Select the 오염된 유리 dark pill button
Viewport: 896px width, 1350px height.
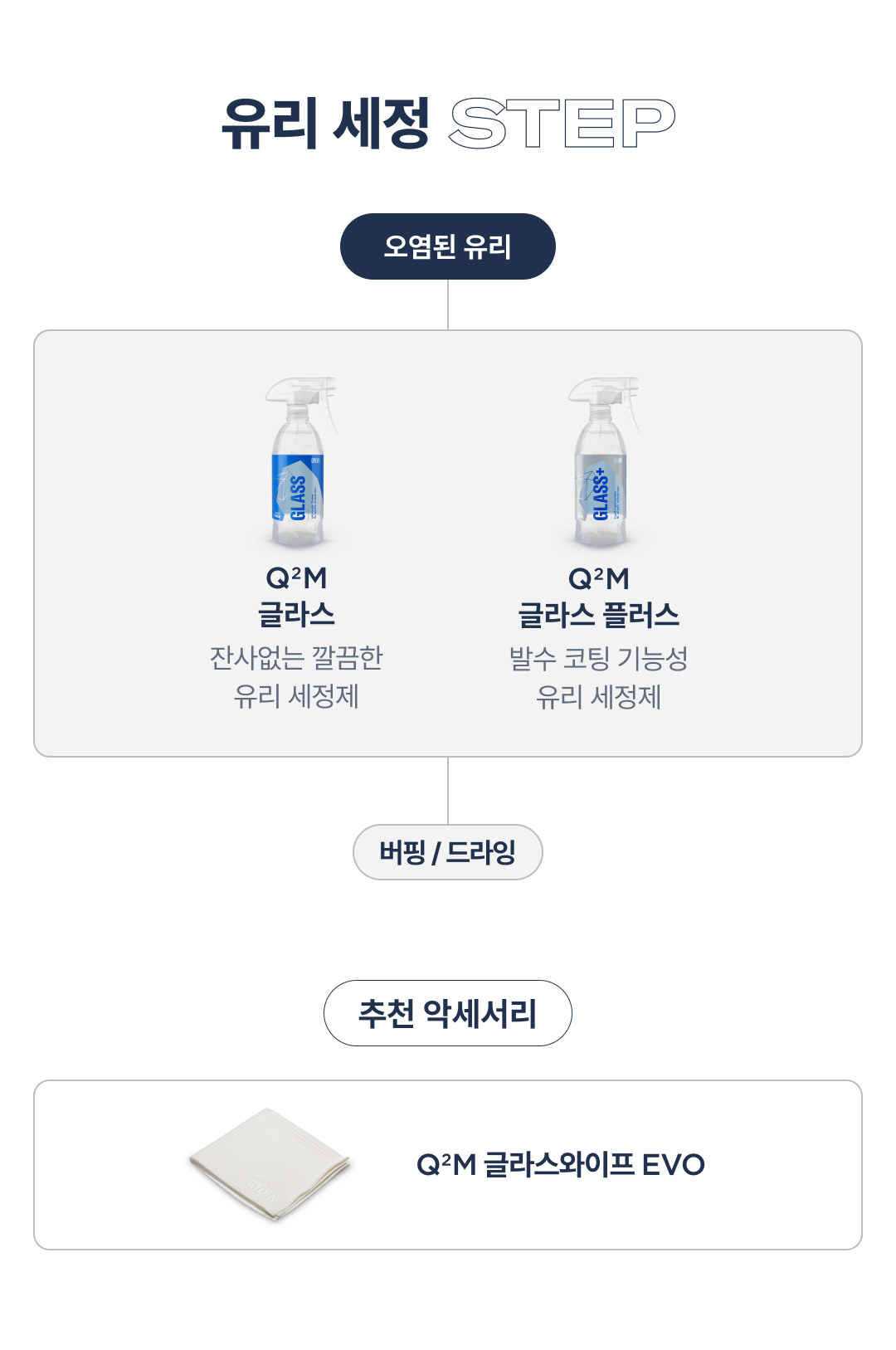448,246
